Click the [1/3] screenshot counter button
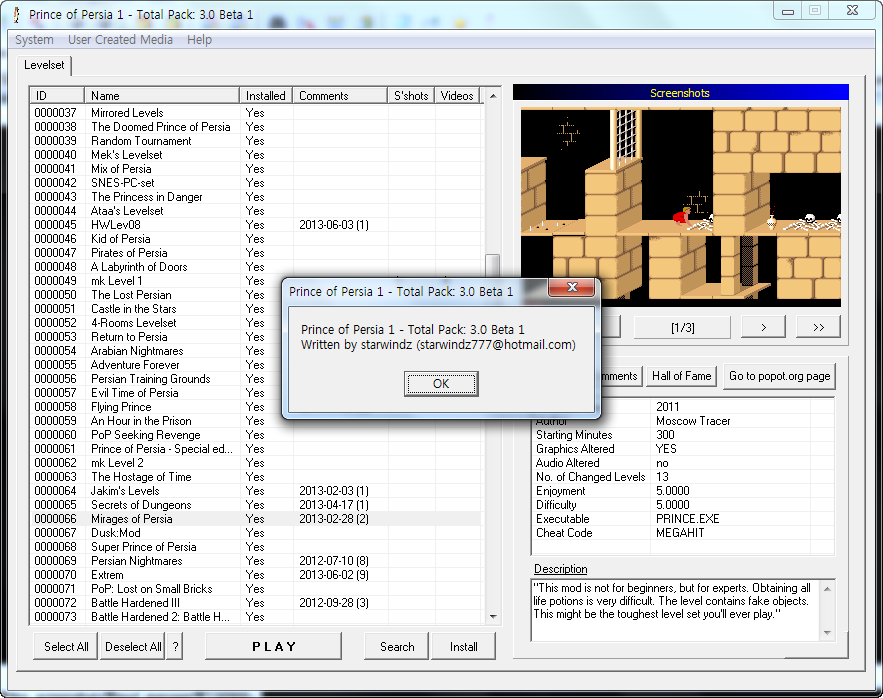The height and width of the screenshot is (698, 883). pos(683,327)
